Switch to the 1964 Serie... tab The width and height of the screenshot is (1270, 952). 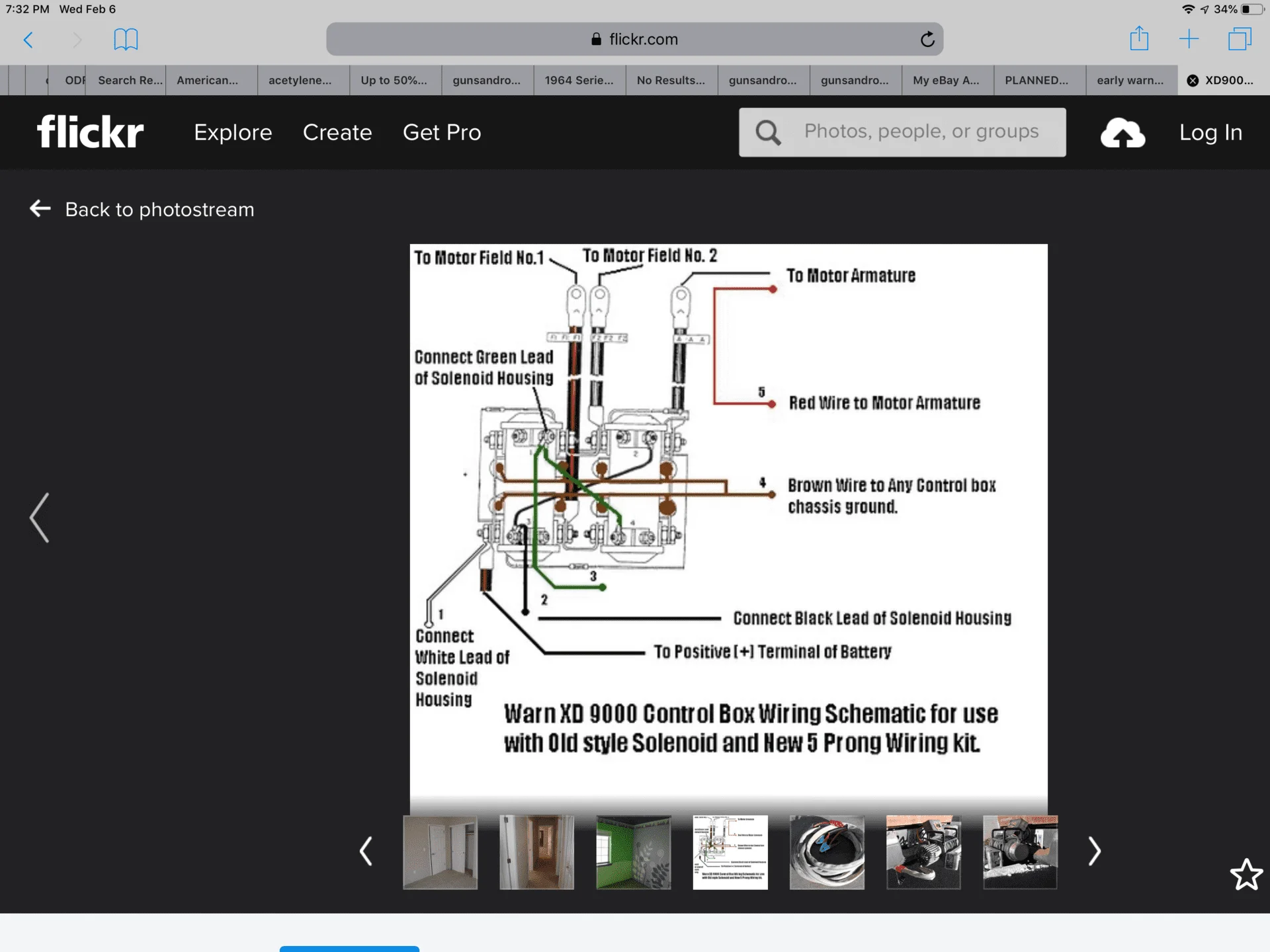point(580,80)
